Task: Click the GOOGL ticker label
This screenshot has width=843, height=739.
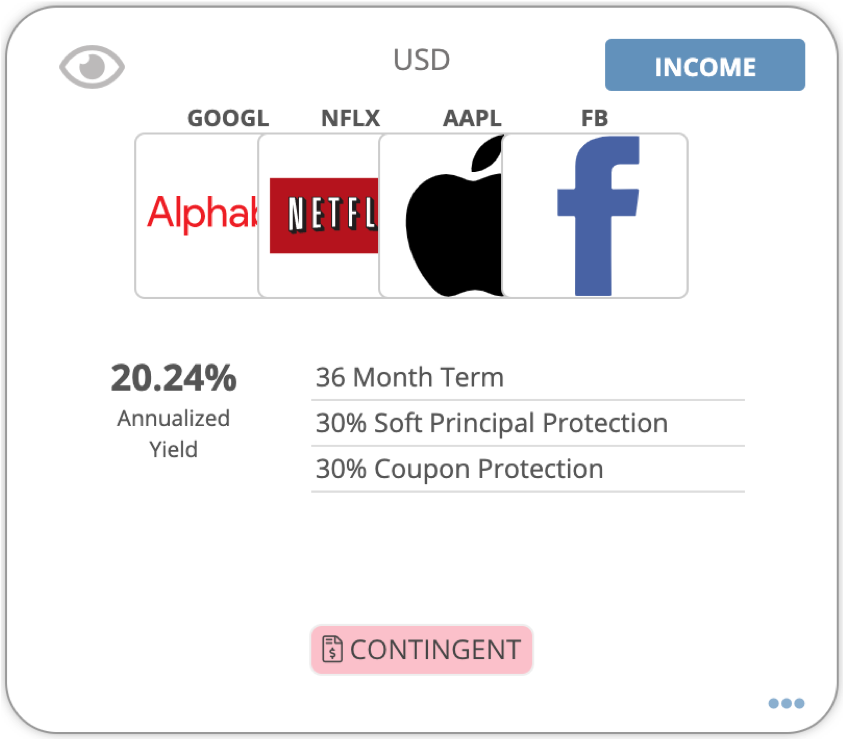Action: click(228, 118)
